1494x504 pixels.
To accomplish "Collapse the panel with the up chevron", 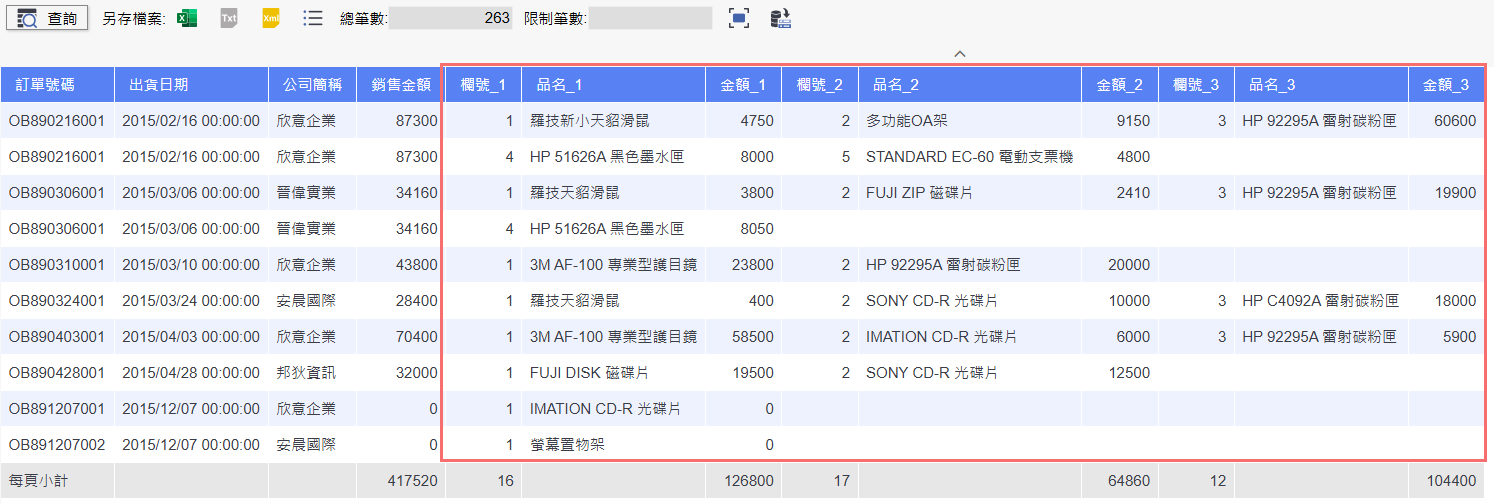I will click(x=959, y=53).
